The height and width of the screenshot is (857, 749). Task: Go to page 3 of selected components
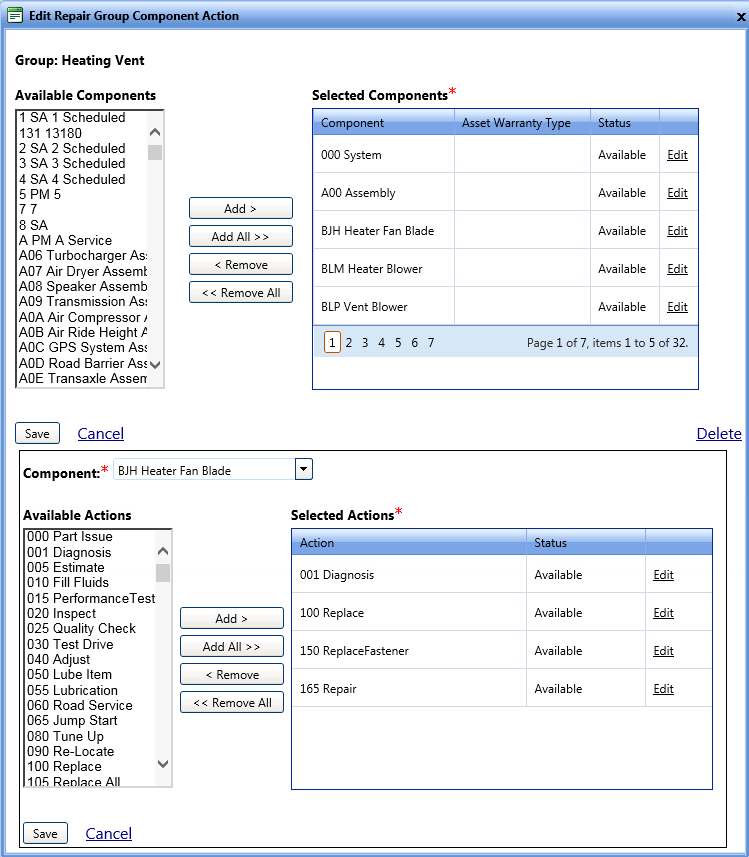coord(365,343)
